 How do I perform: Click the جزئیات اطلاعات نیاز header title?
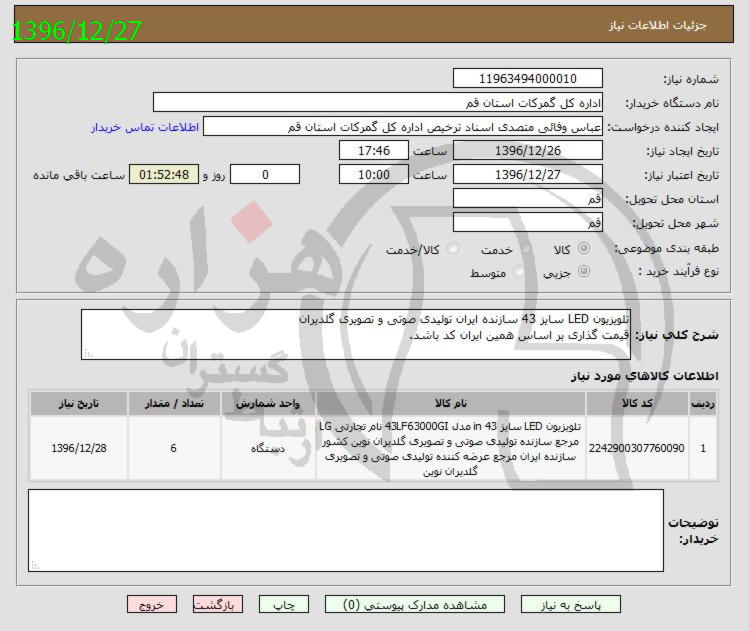point(658,25)
